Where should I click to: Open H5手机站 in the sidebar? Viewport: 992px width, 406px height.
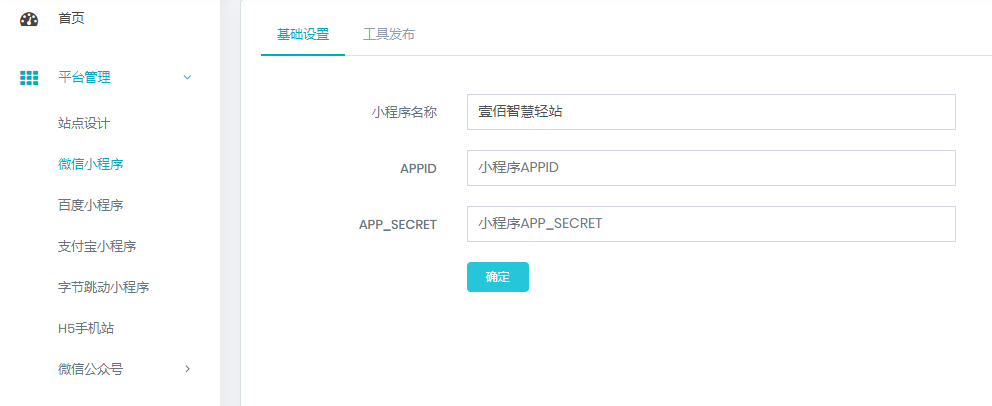pos(86,328)
